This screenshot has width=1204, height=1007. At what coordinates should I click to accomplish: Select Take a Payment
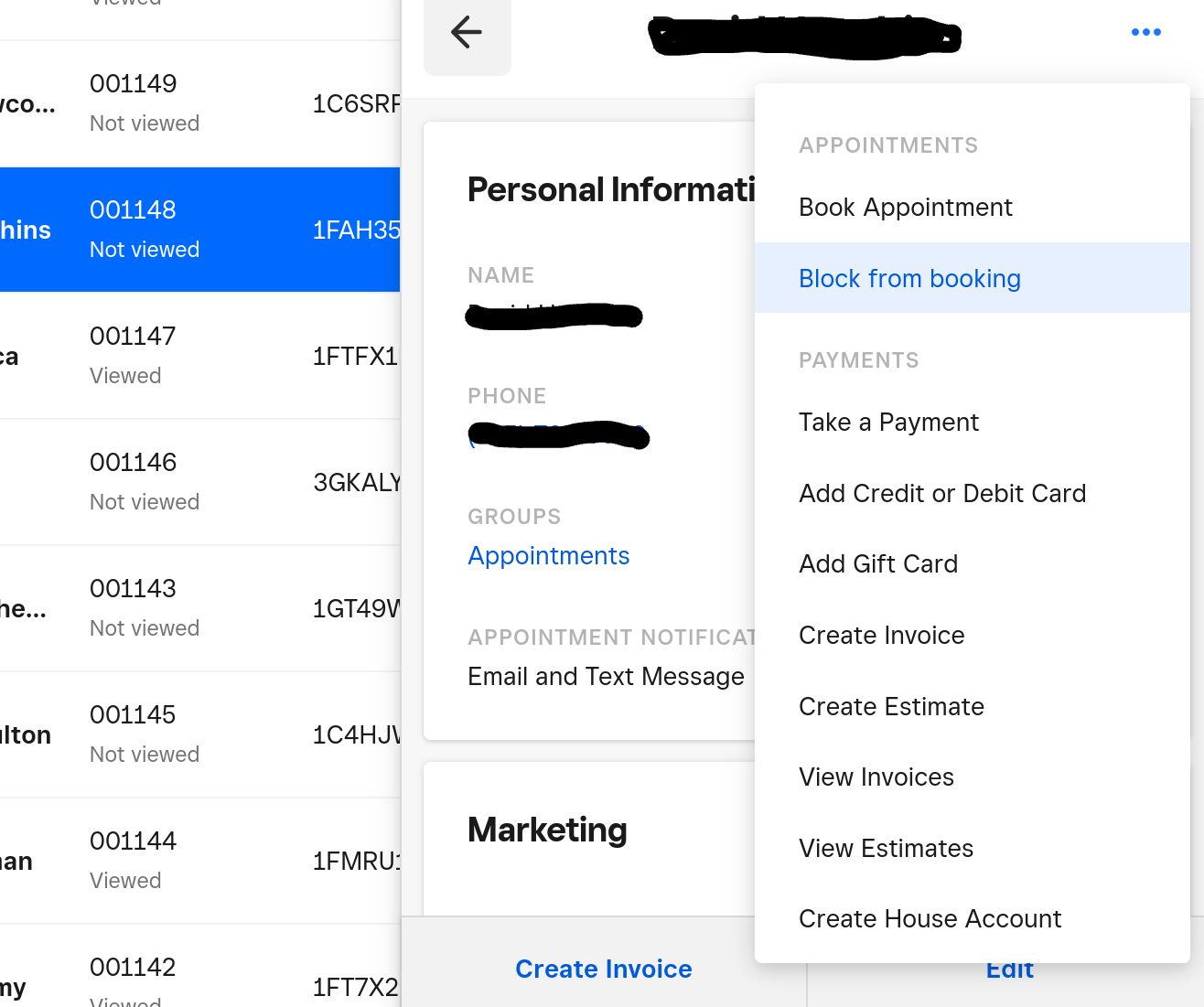point(888,422)
